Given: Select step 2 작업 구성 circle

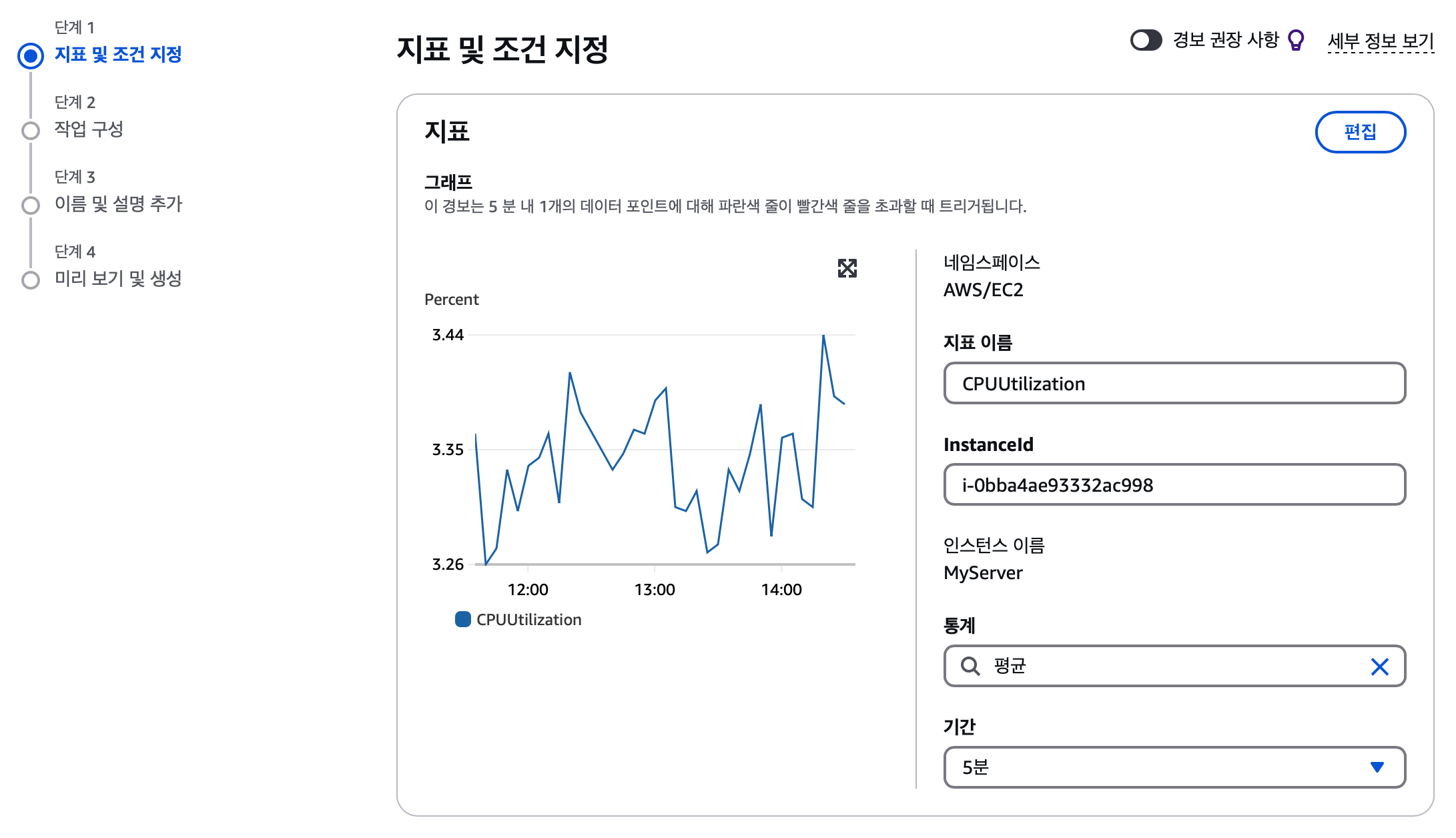Looking at the screenshot, I should pos(31,130).
